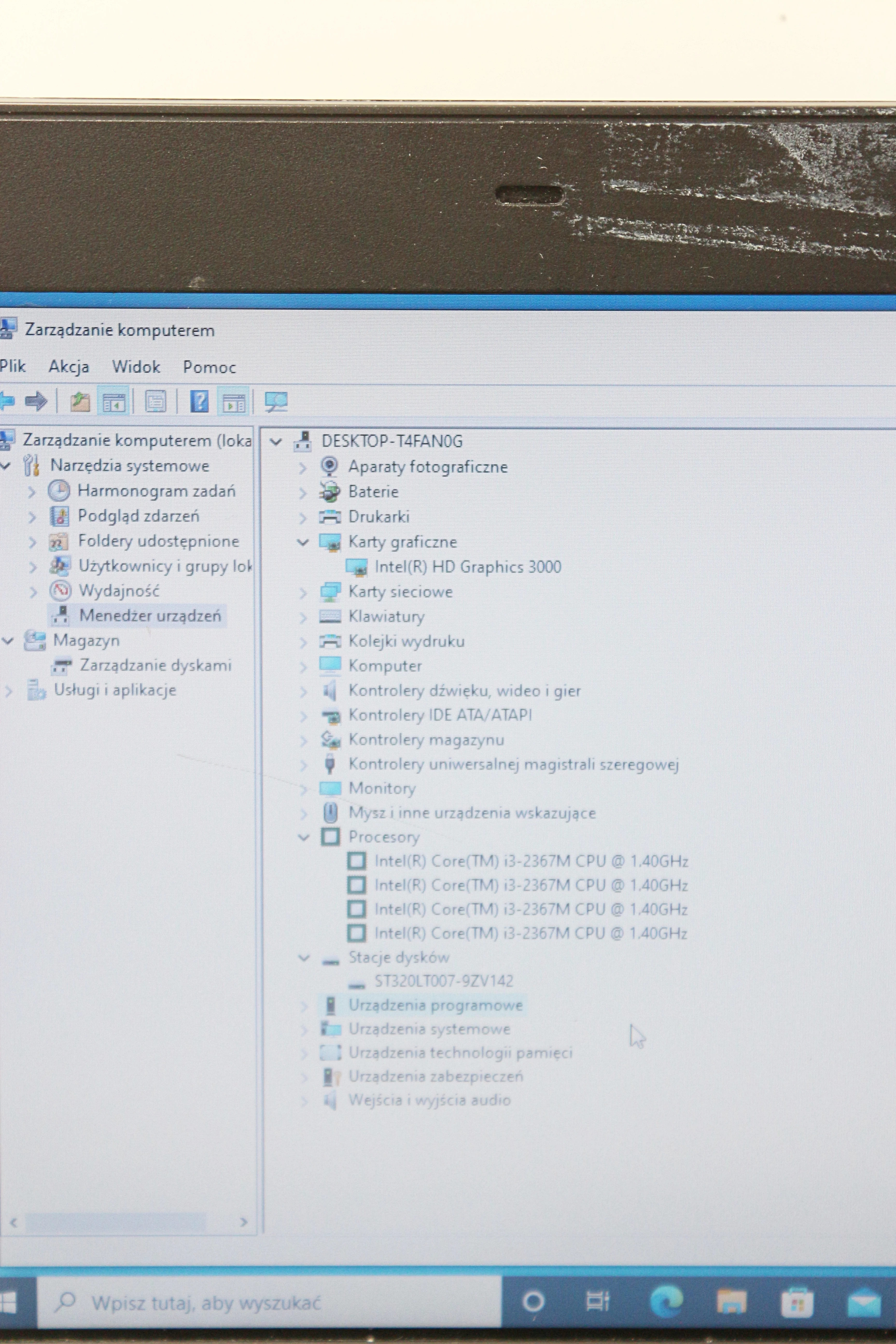Open the Pomoc menu

209,367
